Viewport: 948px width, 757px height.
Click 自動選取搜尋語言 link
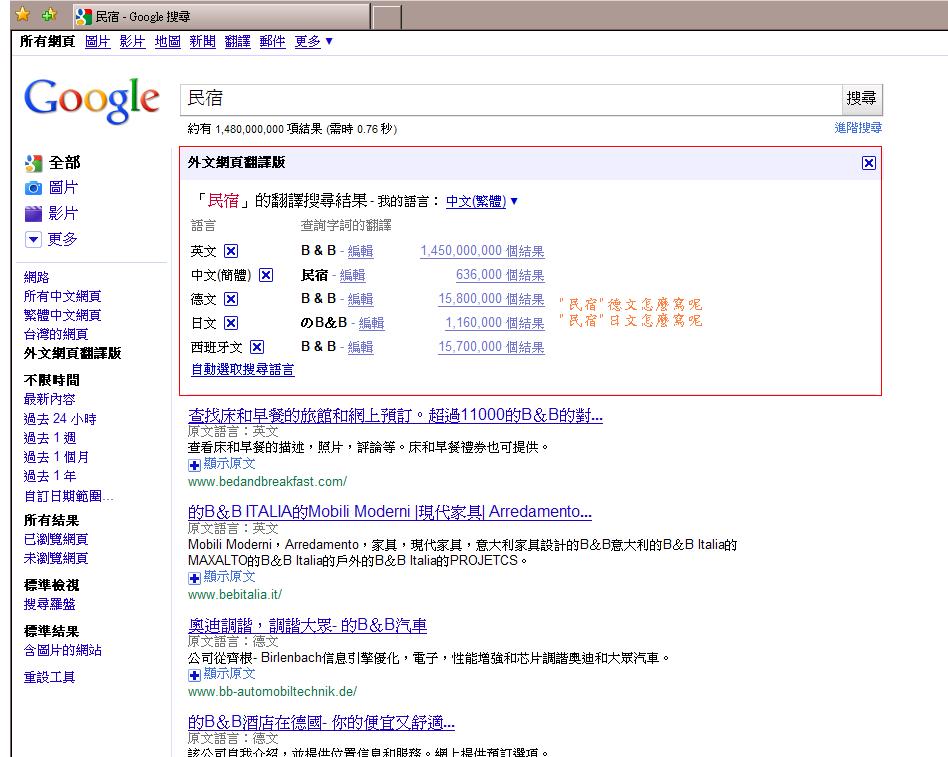(242, 369)
